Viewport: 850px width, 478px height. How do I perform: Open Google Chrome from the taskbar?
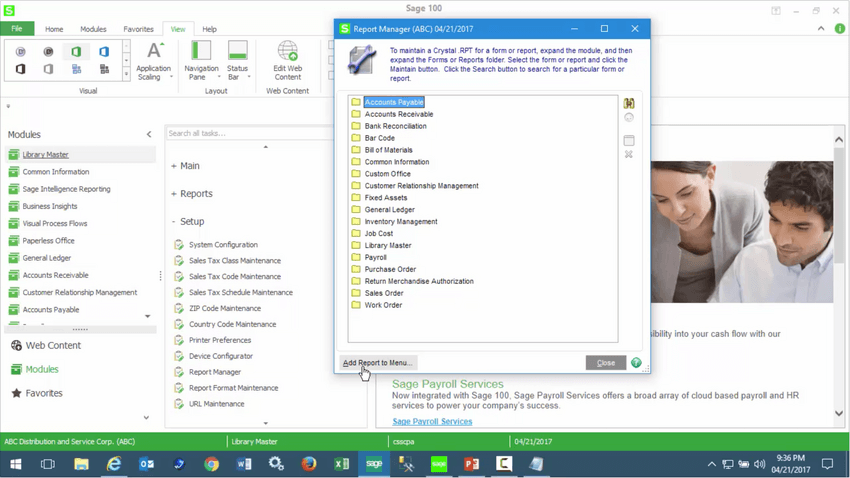click(x=211, y=464)
